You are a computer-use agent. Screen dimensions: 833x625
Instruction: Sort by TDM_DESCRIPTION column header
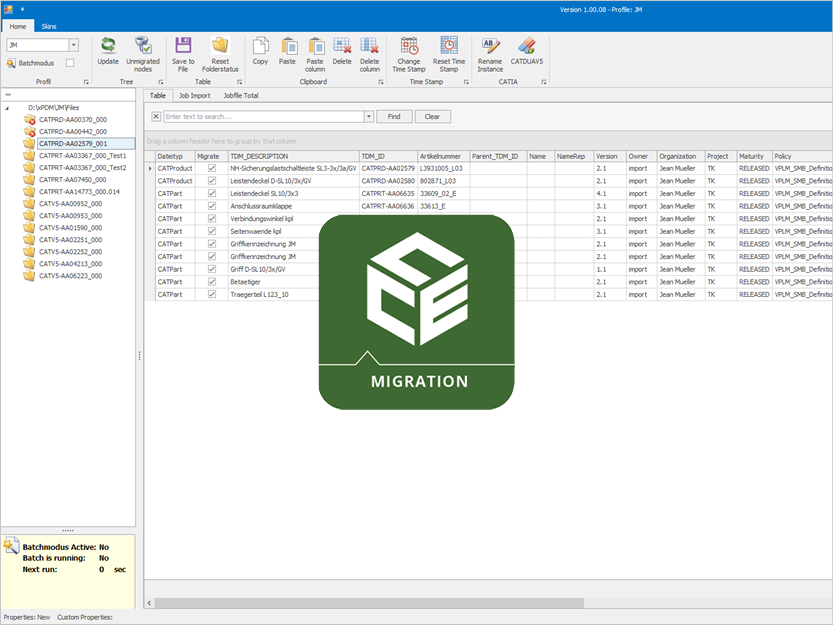(294, 156)
